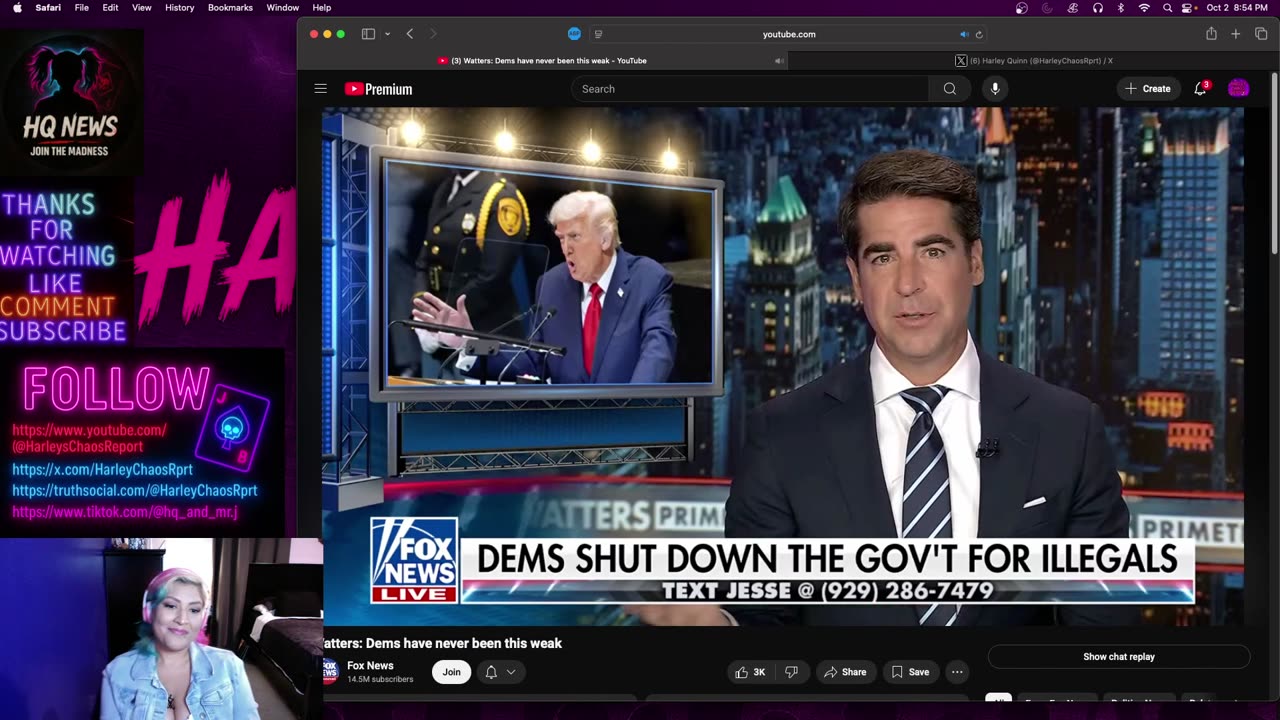The width and height of the screenshot is (1280, 720).
Task: Open Bluetooth status in menu bar
Action: (x=1121, y=8)
